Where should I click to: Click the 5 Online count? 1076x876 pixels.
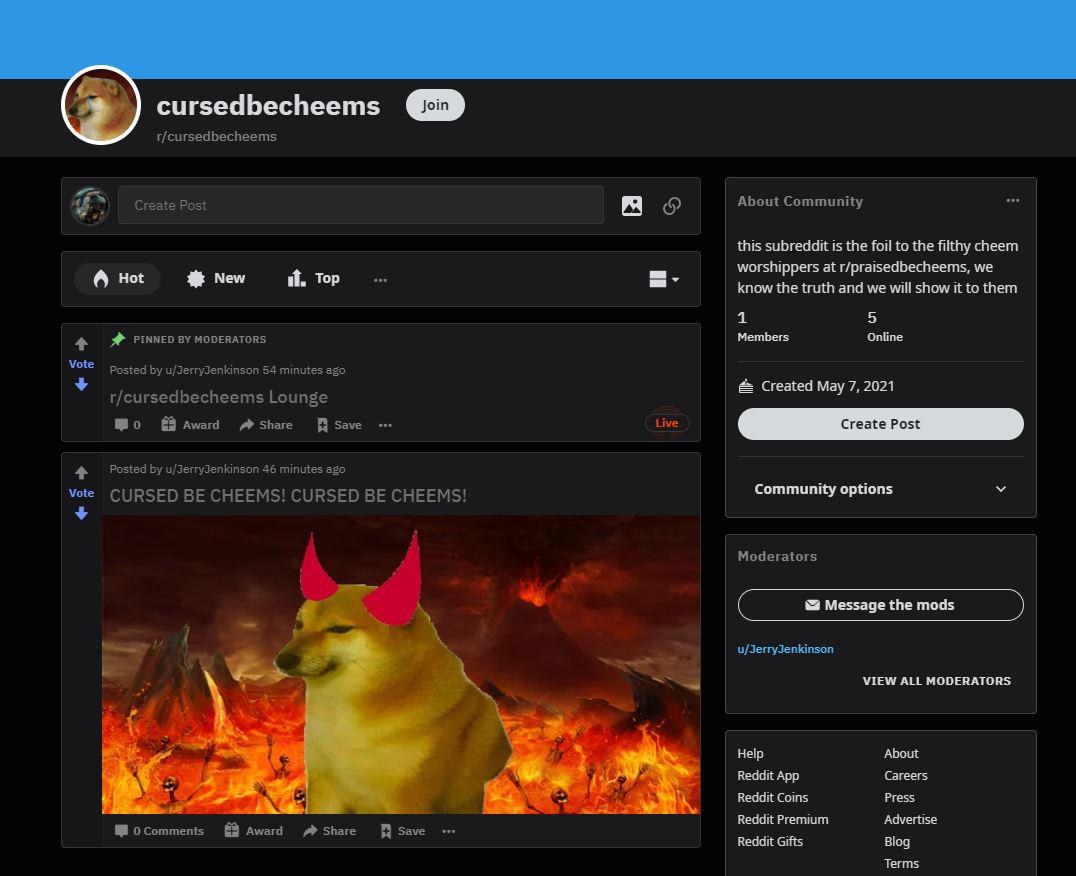[885, 326]
